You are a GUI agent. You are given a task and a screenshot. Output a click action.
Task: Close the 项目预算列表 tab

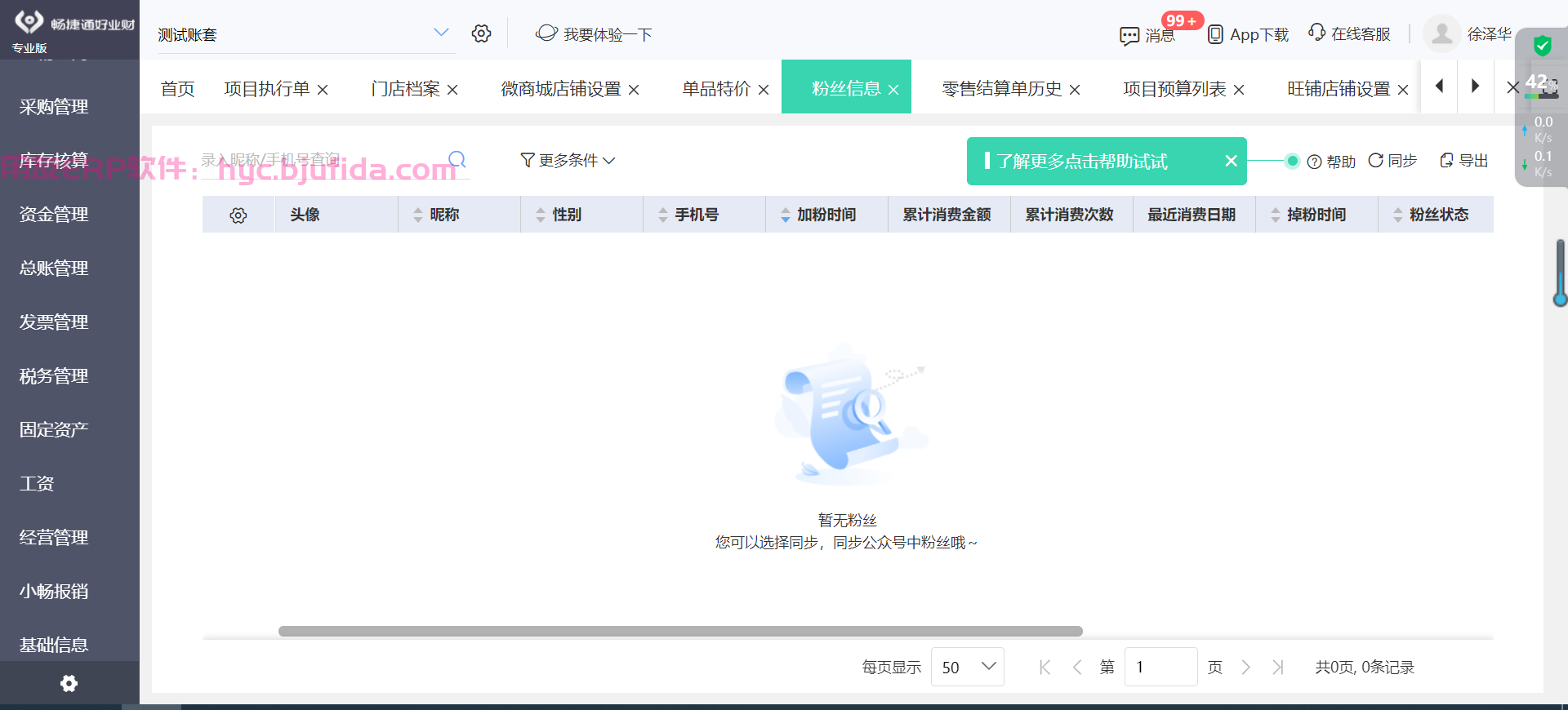pos(1239,90)
